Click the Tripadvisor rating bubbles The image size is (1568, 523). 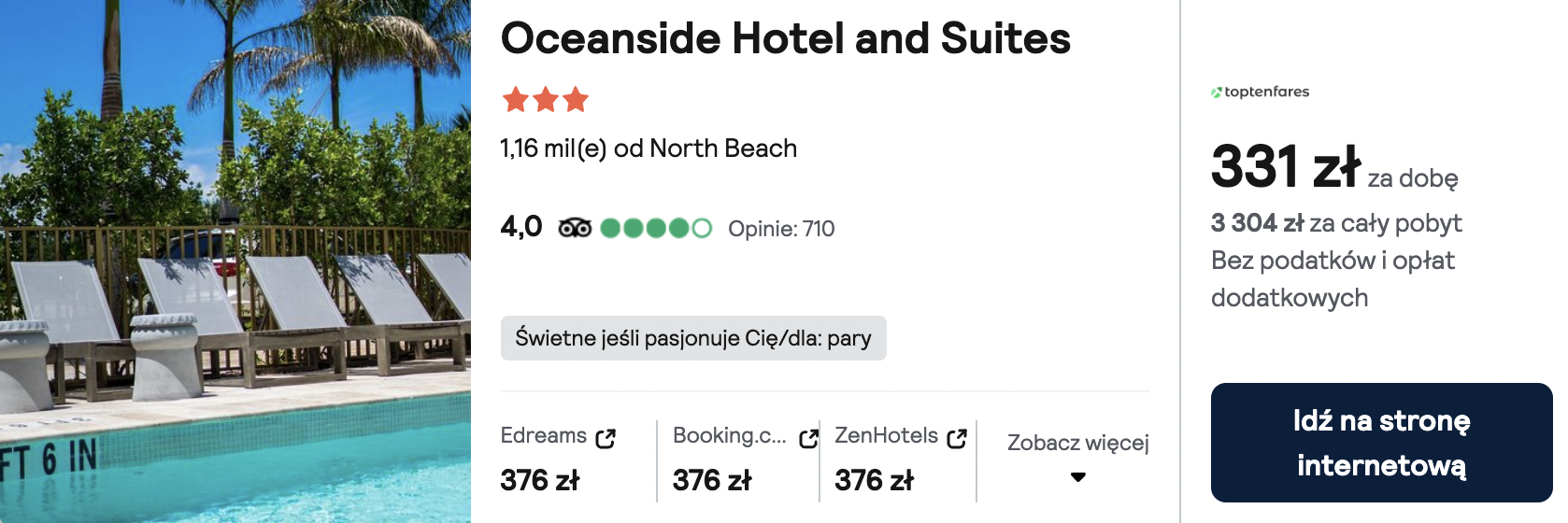656,228
